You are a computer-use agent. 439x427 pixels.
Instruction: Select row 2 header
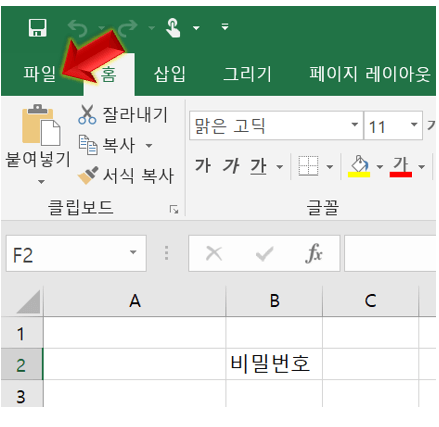22,364
